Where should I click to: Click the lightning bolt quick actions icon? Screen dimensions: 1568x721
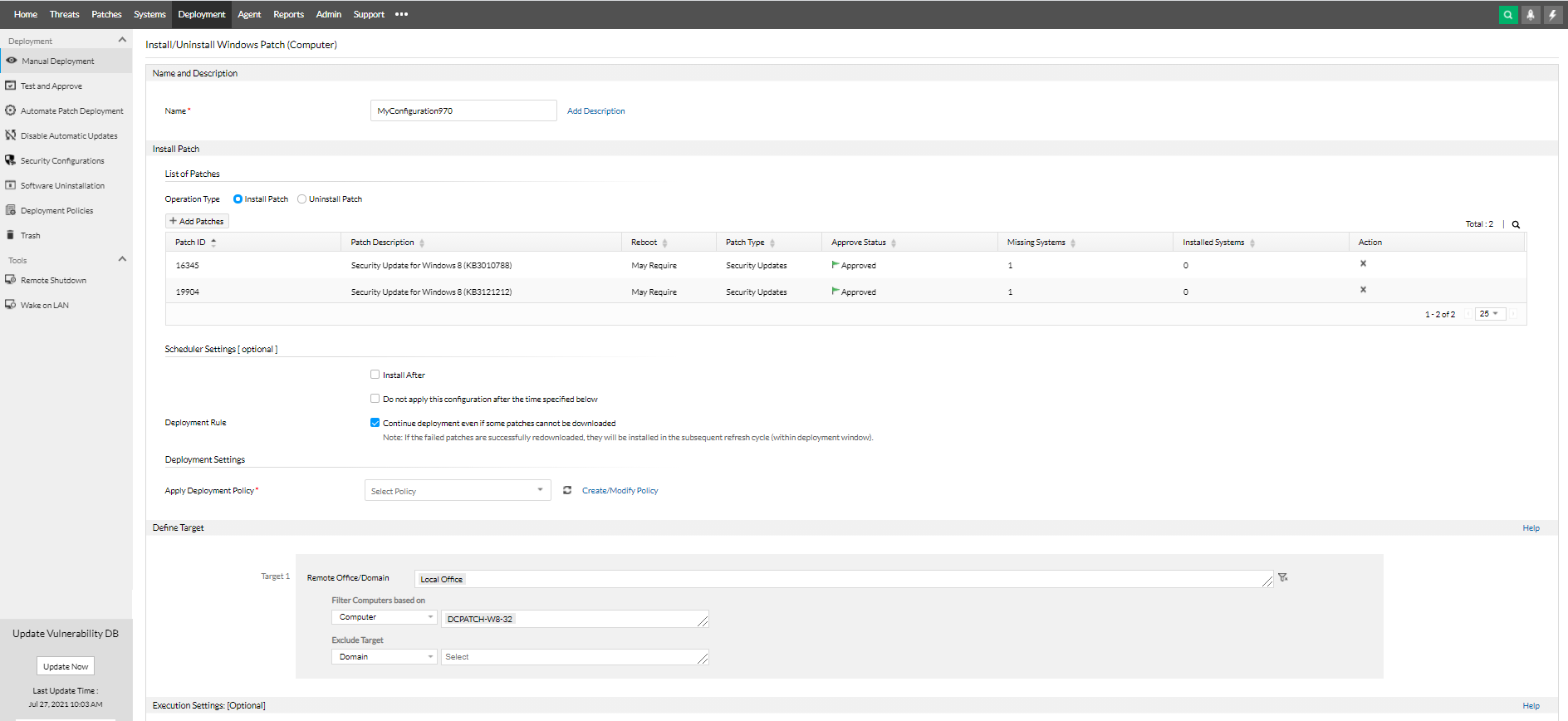(x=1552, y=15)
